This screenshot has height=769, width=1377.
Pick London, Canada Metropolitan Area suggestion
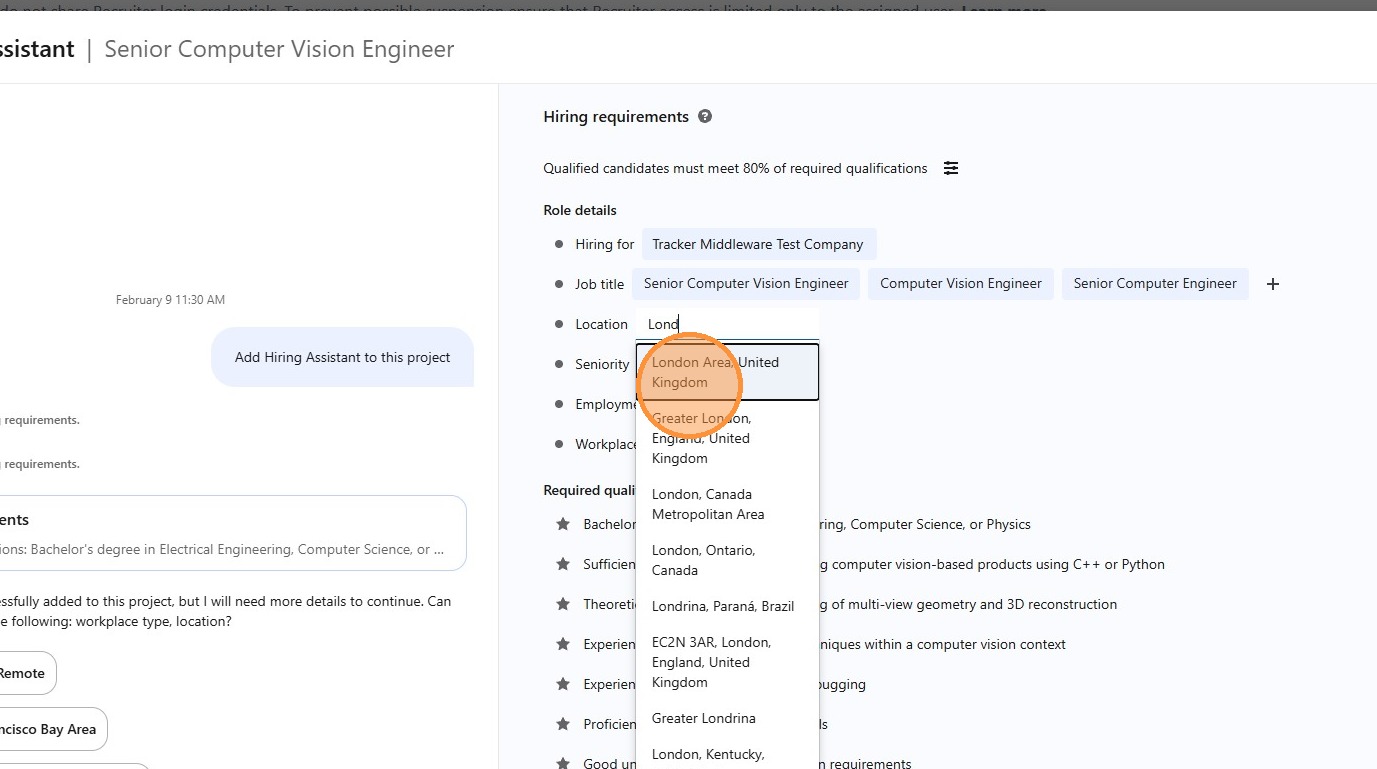tap(727, 504)
